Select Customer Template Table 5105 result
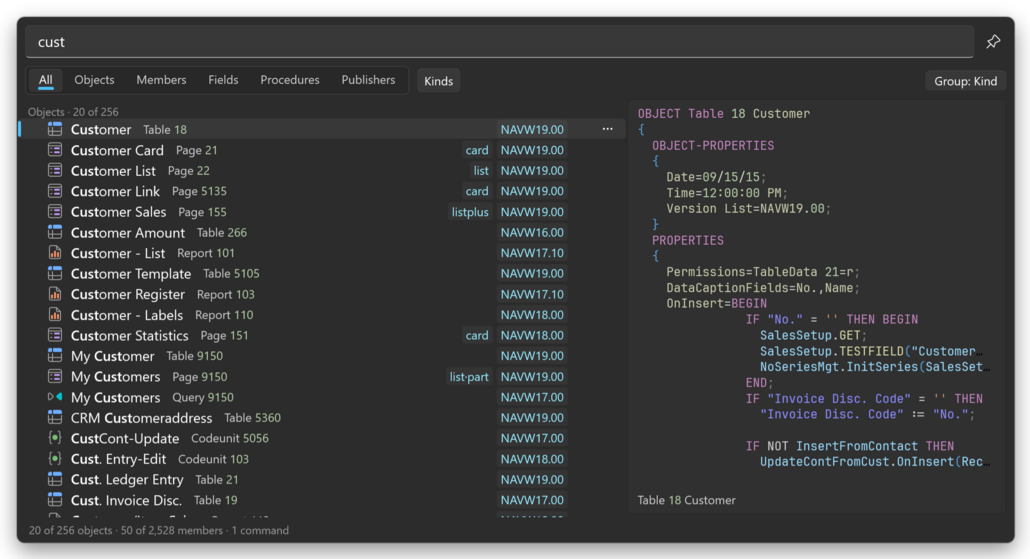The width and height of the screenshot is (1030, 559). tap(322, 273)
